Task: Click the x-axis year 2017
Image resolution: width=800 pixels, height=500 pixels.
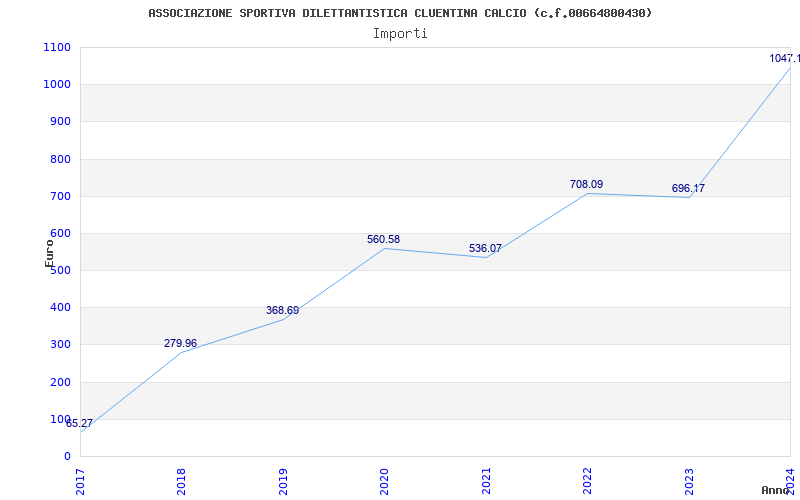Action: click(x=80, y=481)
